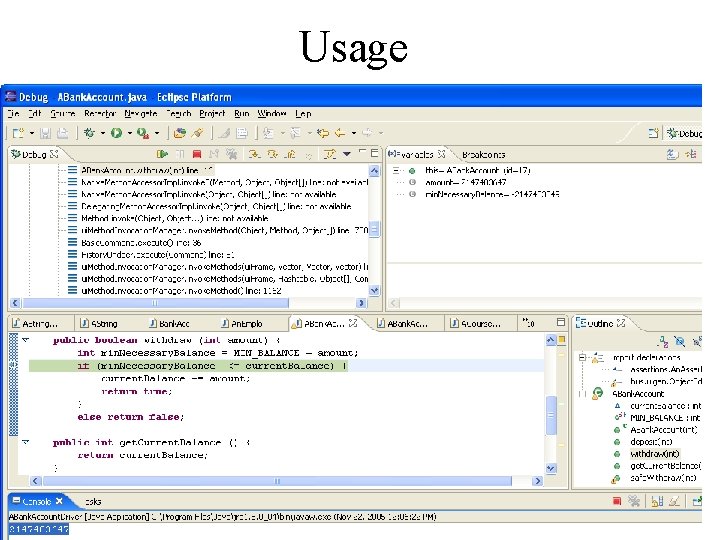Click the Remove All Terminated icon in Console
The width and height of the screenshot is (720, 540).
(634, 501)
